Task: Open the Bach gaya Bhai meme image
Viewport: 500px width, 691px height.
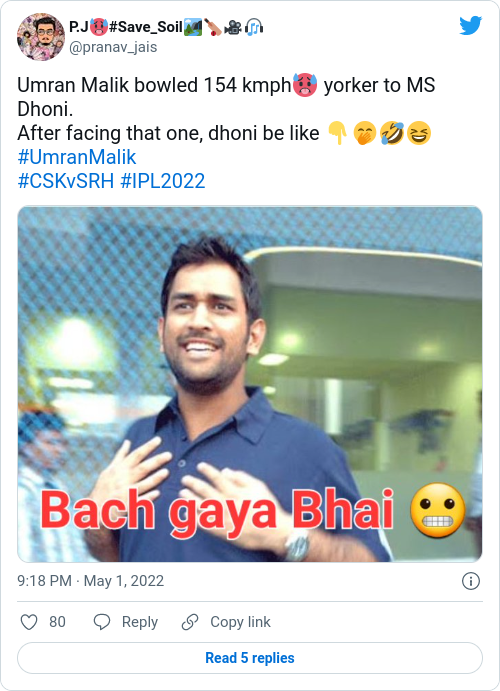Action: (x=250, y=384)
